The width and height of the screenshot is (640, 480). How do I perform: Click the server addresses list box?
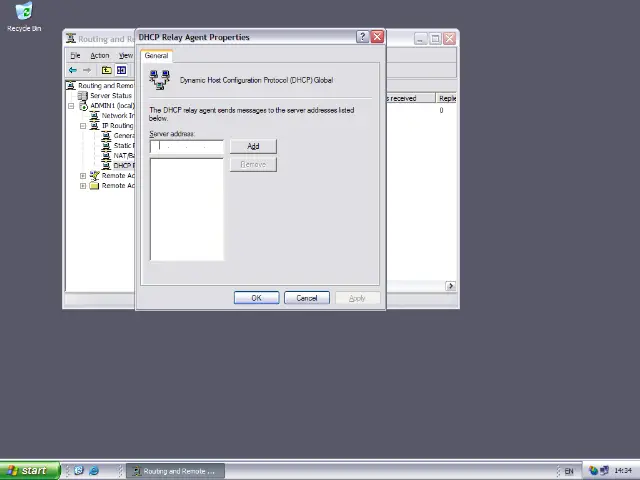click(187, 209)
